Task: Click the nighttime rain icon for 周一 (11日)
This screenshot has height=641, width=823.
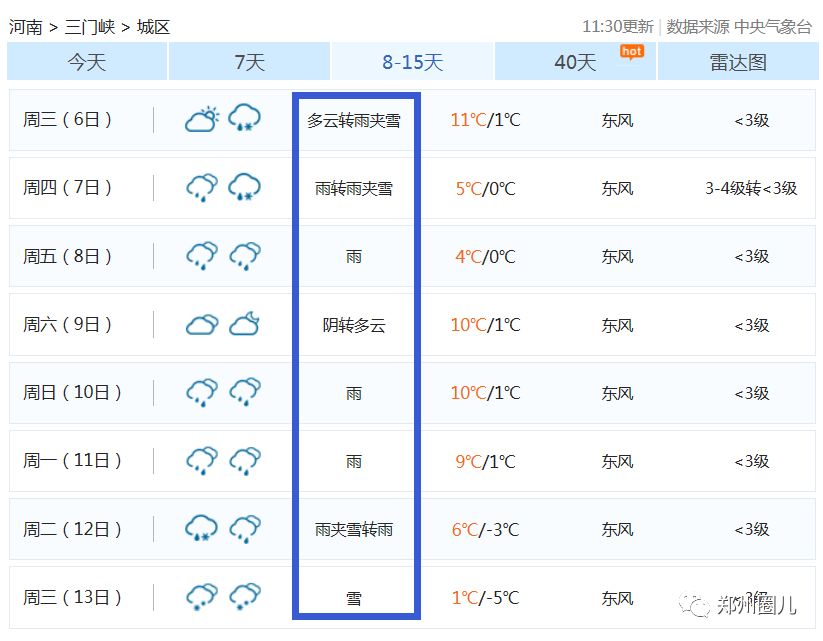Action: (x=245, y=461)
